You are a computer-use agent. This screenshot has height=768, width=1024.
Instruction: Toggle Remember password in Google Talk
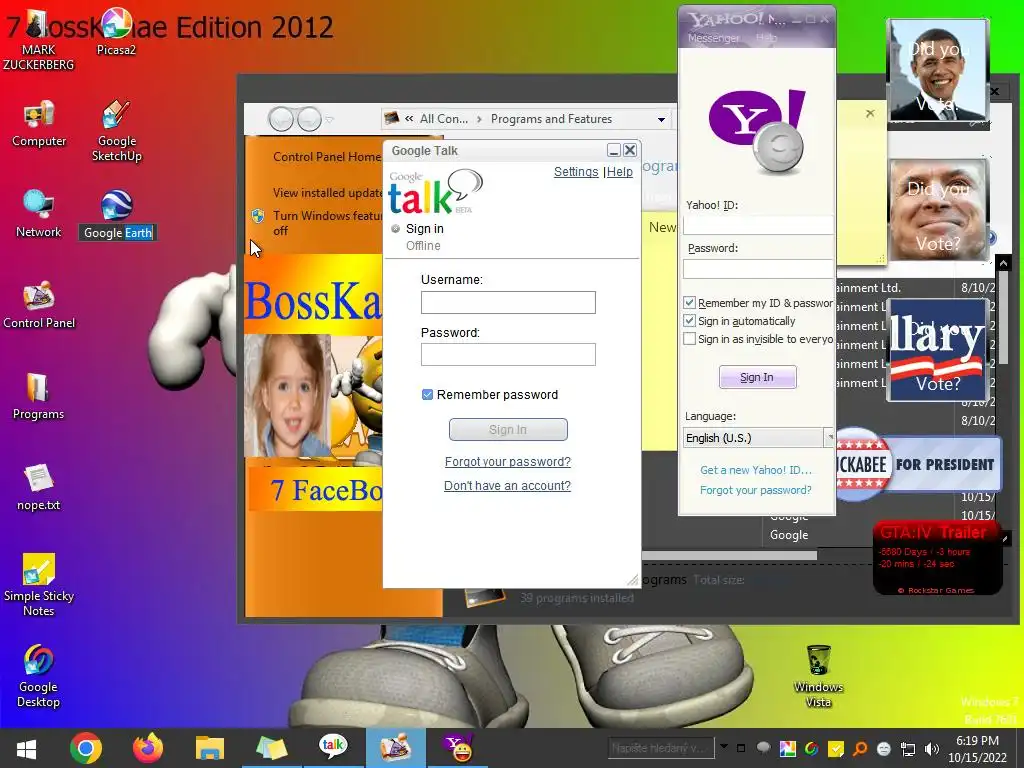coord(427,394)
